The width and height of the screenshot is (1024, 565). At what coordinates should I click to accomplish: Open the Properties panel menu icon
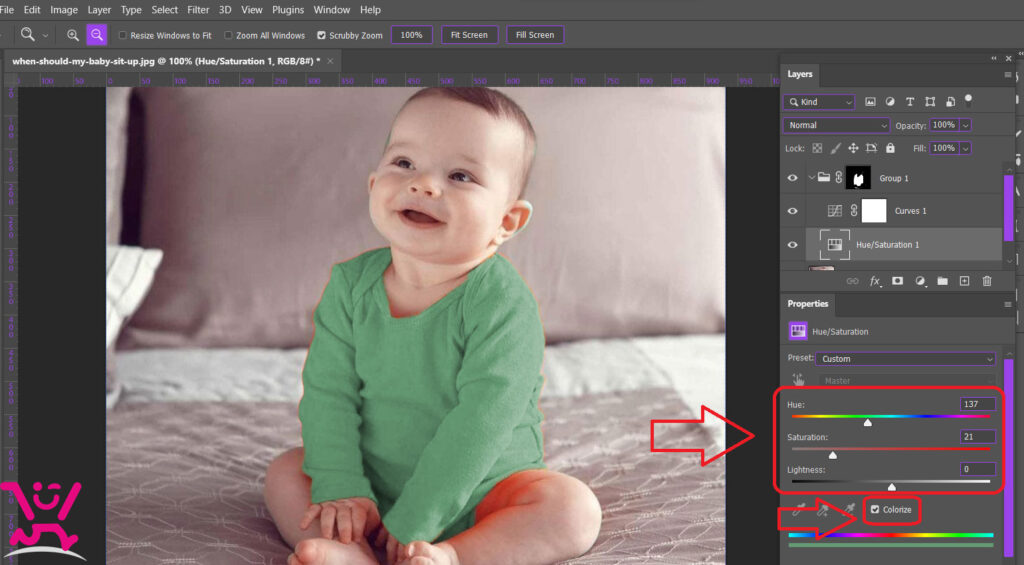[1008, 304]
